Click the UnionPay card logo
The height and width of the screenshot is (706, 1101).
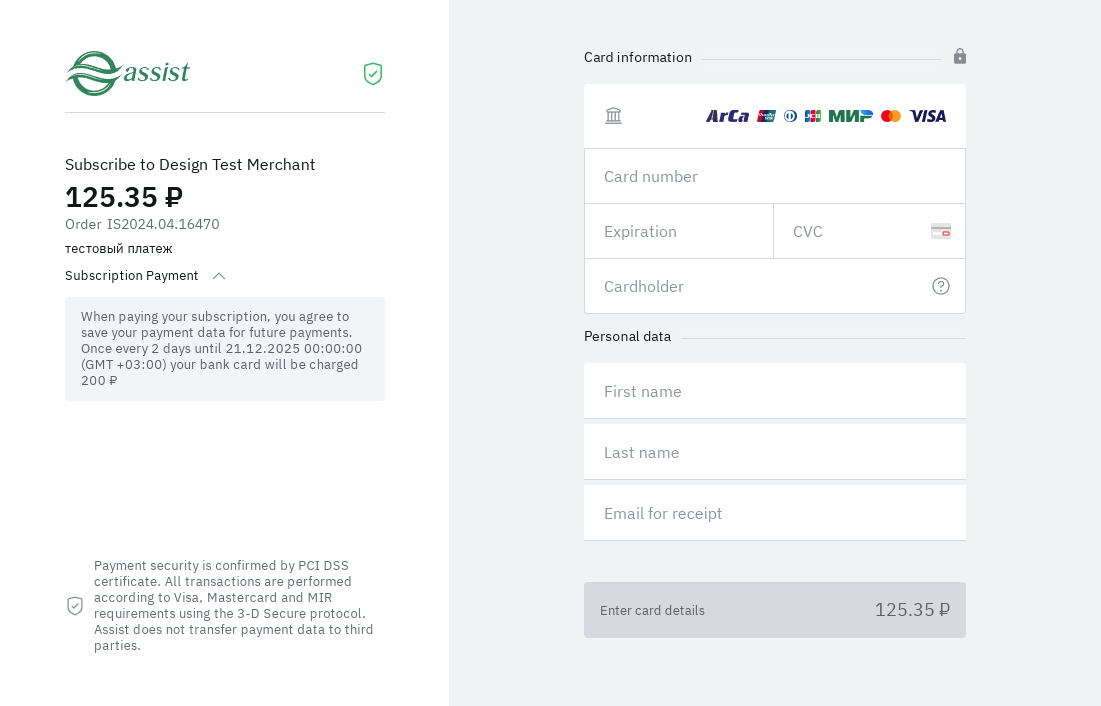click(x=766, y=116)
